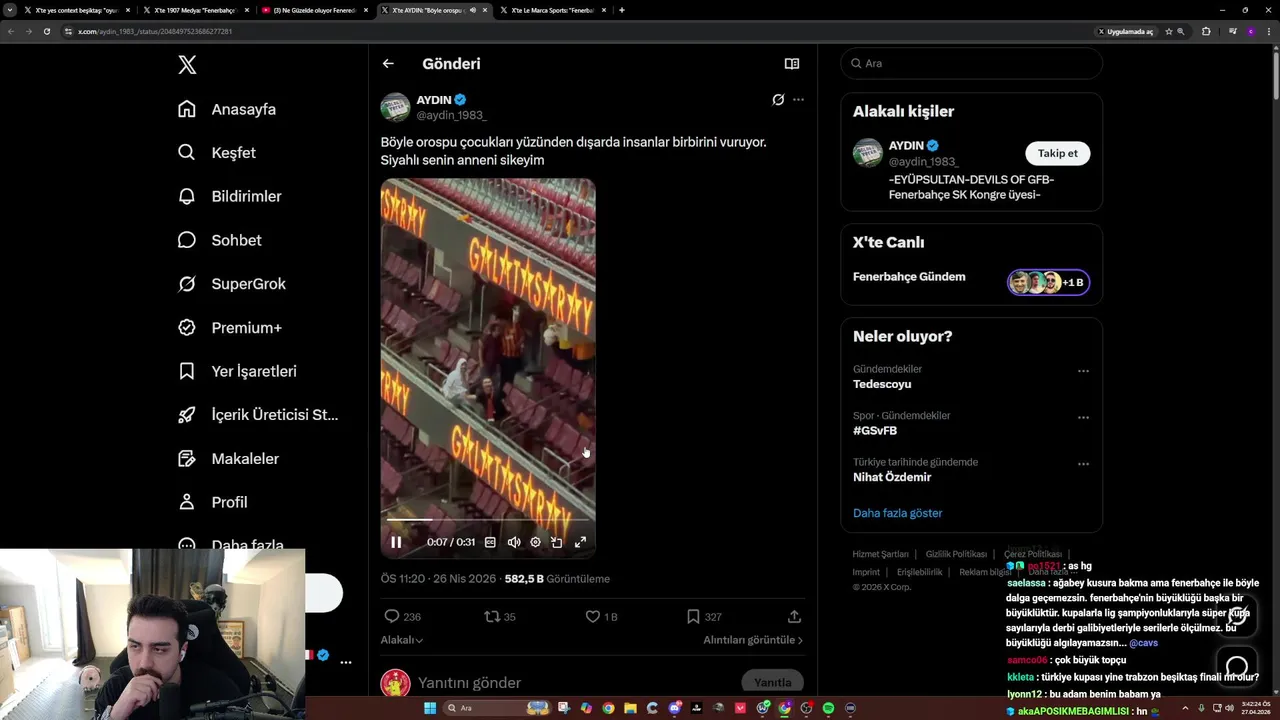This screenshot has height=720, width=1280.
Task: Toggle video captions
Action: click(490, 542)
